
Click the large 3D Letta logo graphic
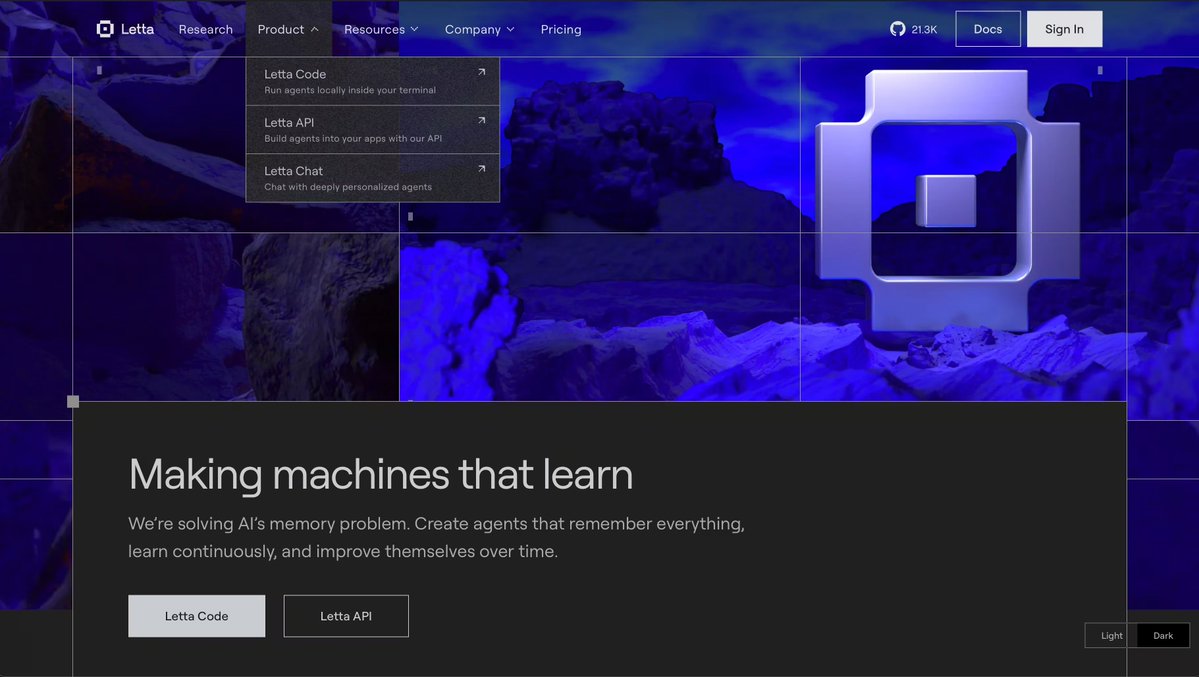tap(947, 200)
